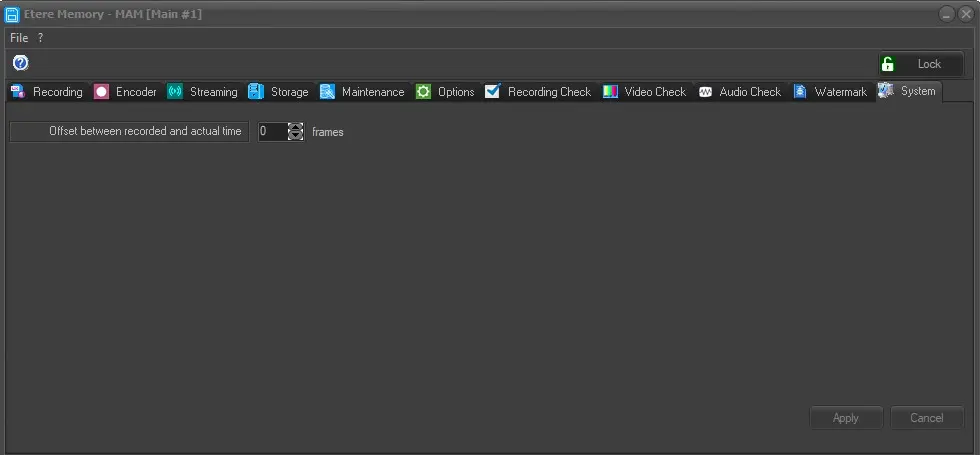The width and height of the screenshot is (980, 455).
Task: Click the green padlock icon
Action: point(887,64)
